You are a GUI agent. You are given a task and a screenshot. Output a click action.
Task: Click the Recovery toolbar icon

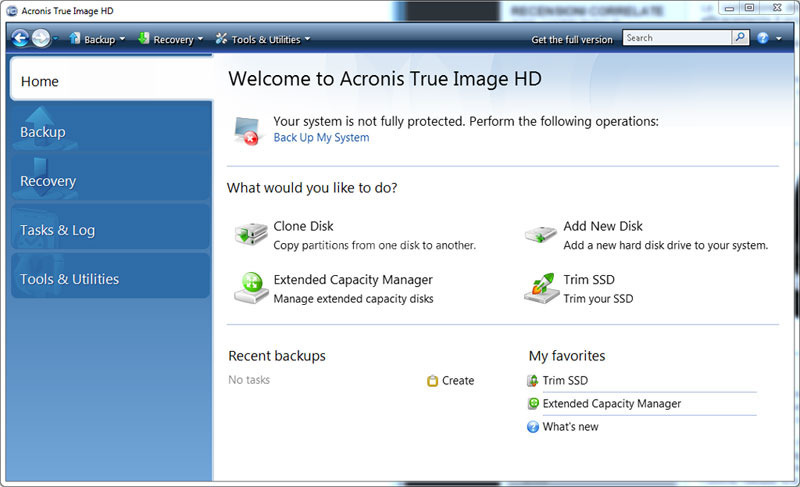tap(144, 38)
